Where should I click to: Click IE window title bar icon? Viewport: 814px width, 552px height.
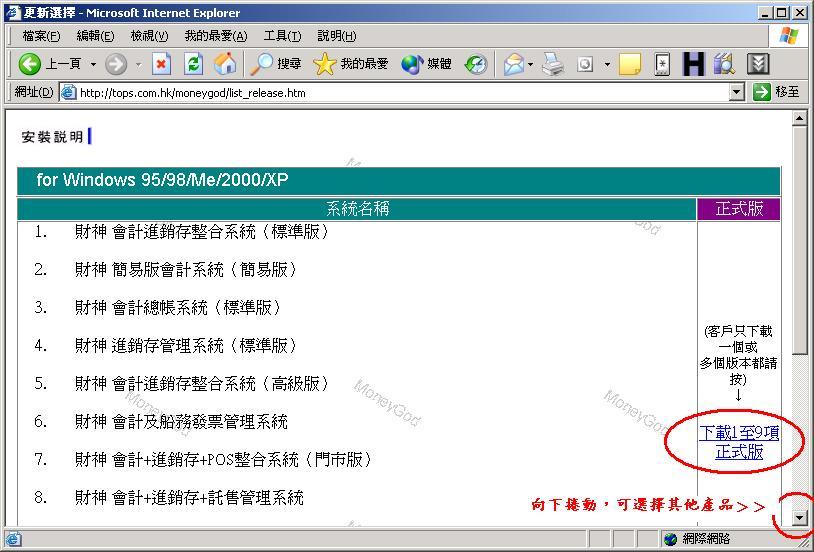pyautogui.click(x=13, y=13)
